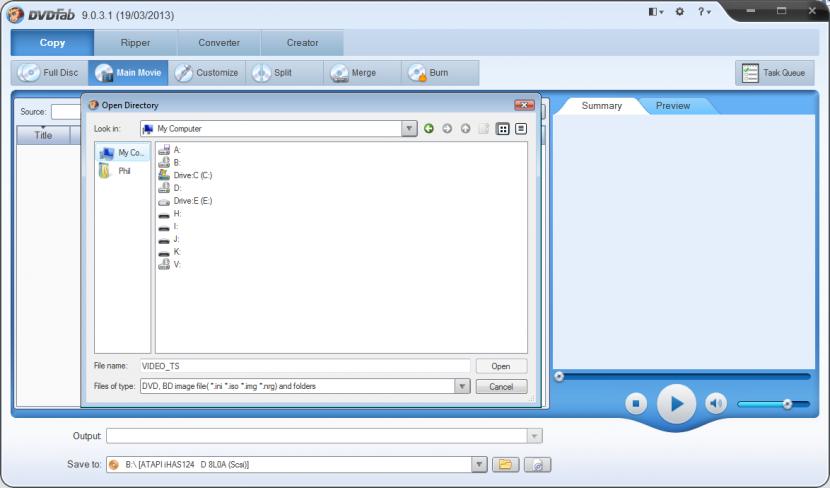This screenshot has width=830, height=488.
Task: Select My Computer in sidebar
Action: pos(122,153)
